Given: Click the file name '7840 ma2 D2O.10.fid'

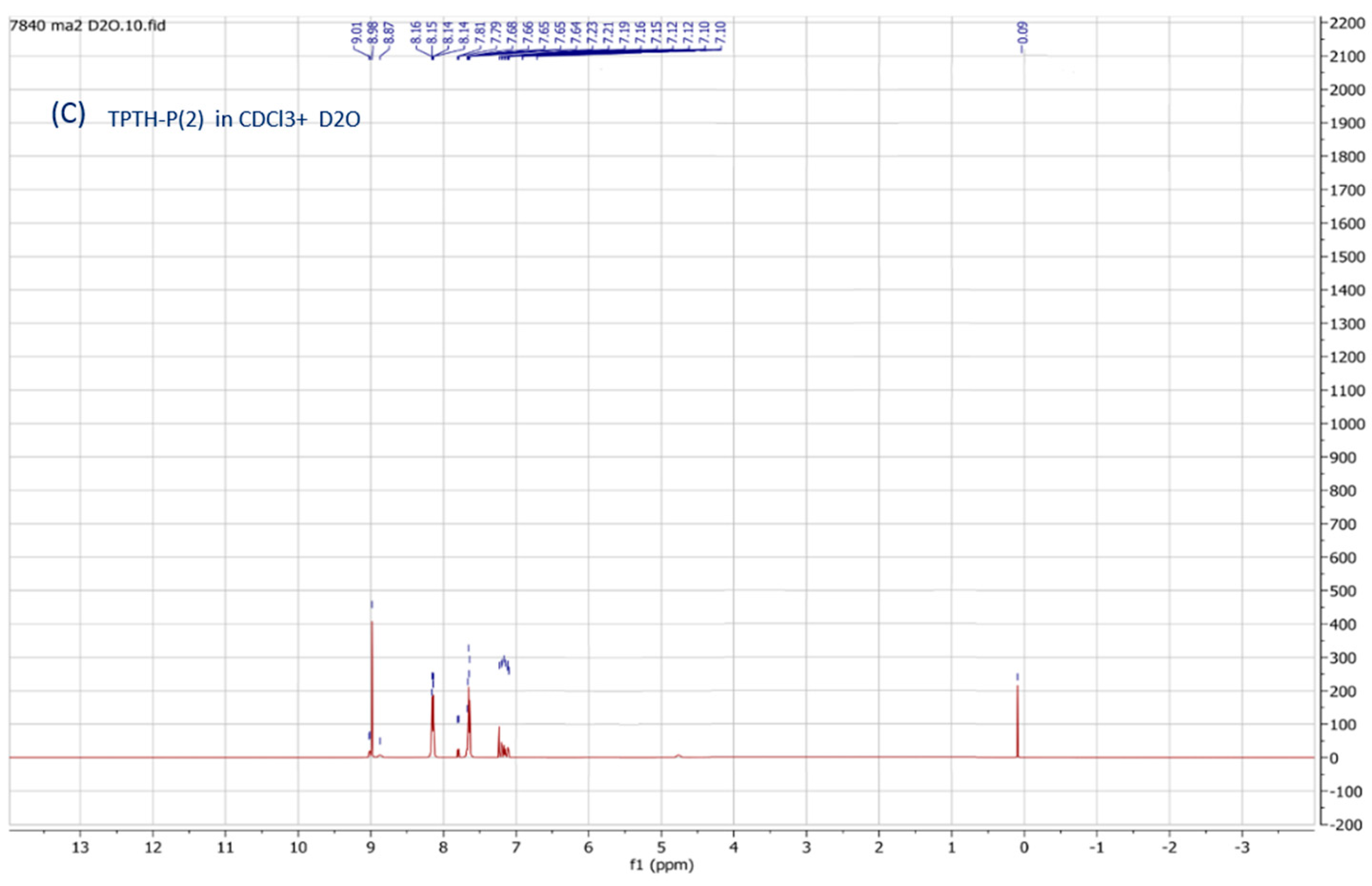Looking at the screenshot, I should [x=88, y=26].
